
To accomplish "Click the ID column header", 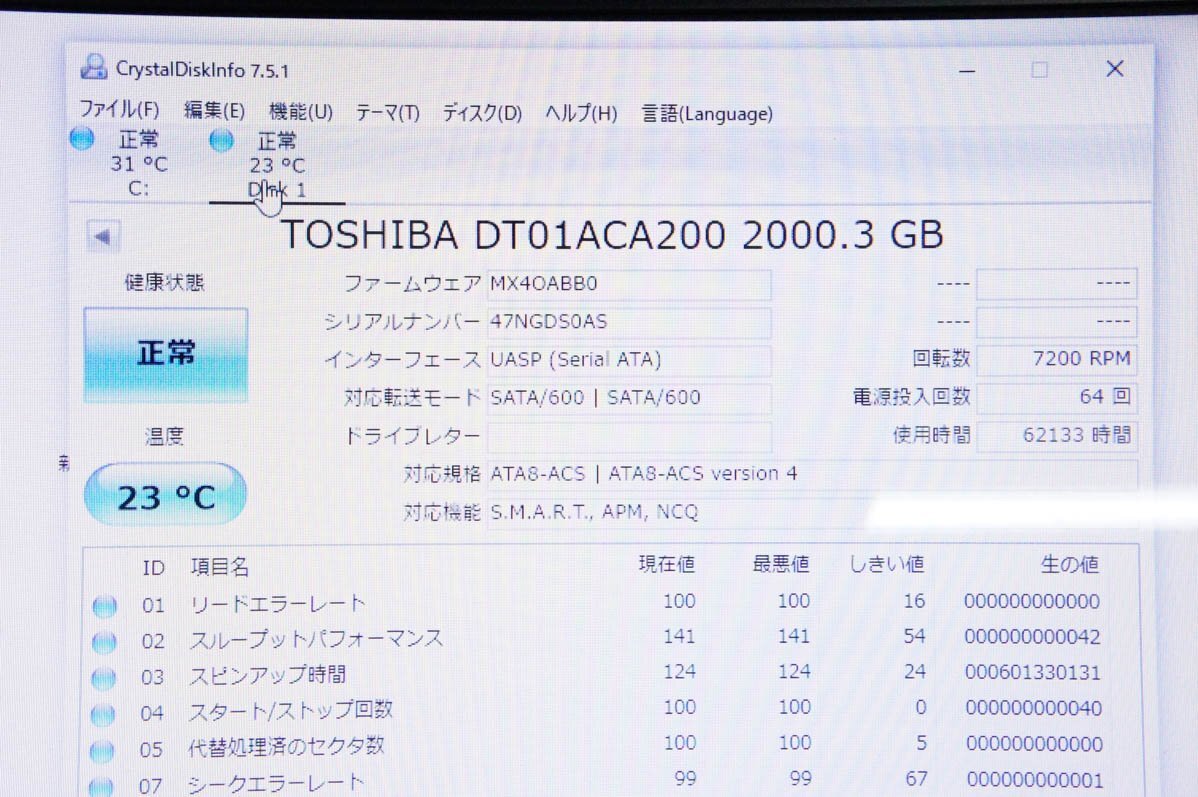I will point(154,568).
